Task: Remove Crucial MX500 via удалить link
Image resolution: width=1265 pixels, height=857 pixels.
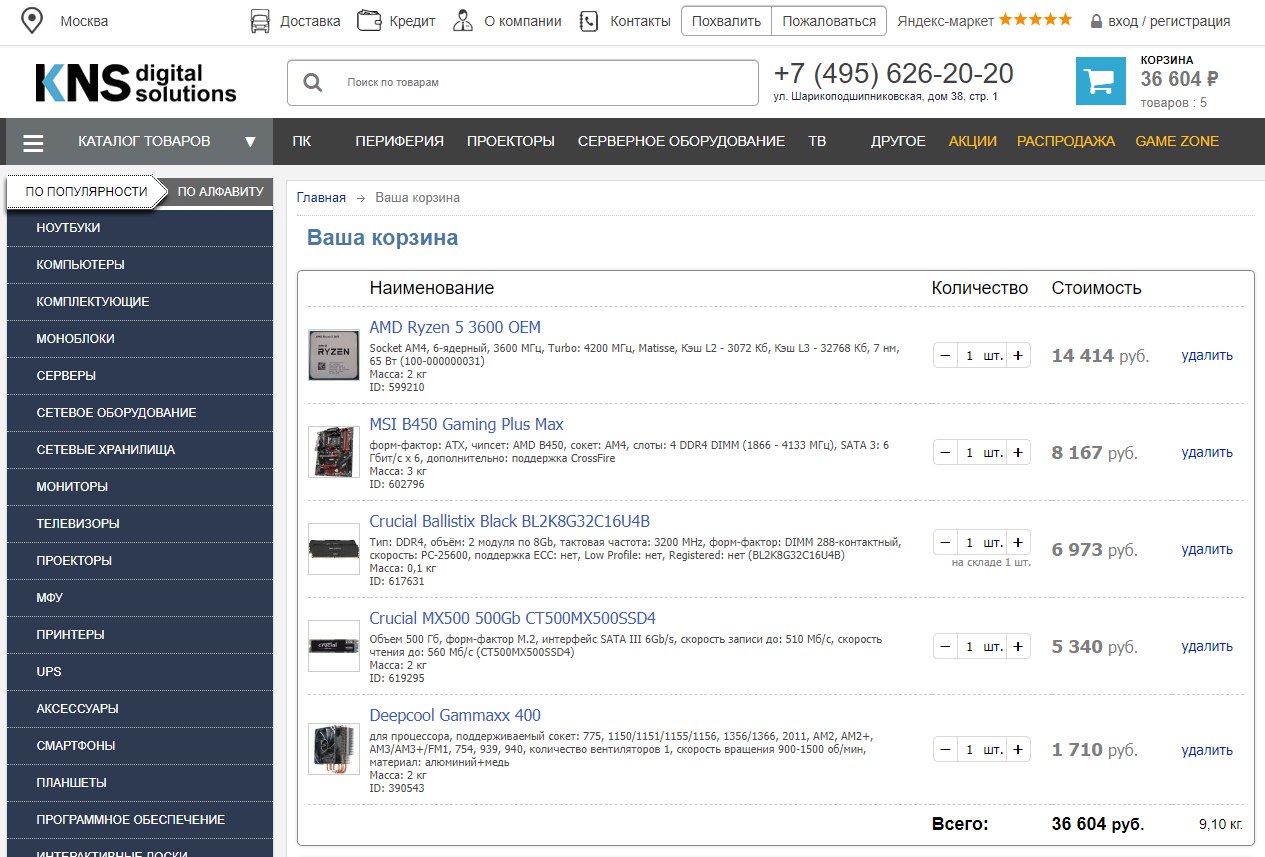Action: tap(1207, 646)
